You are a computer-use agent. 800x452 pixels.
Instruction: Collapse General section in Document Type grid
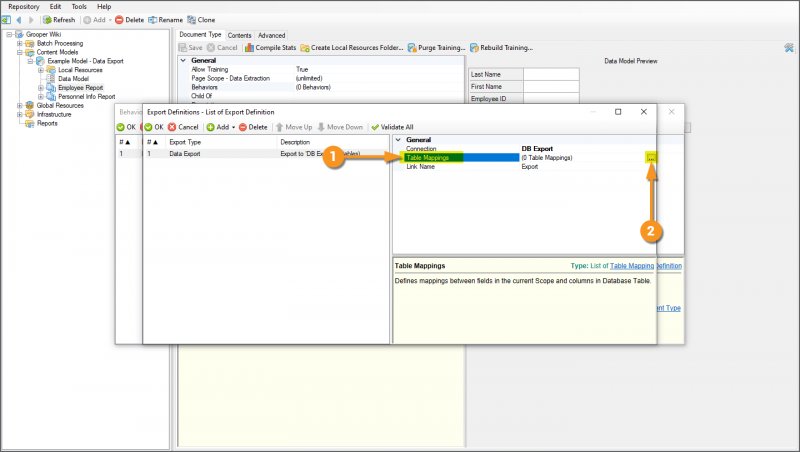(x=183, y=60)
